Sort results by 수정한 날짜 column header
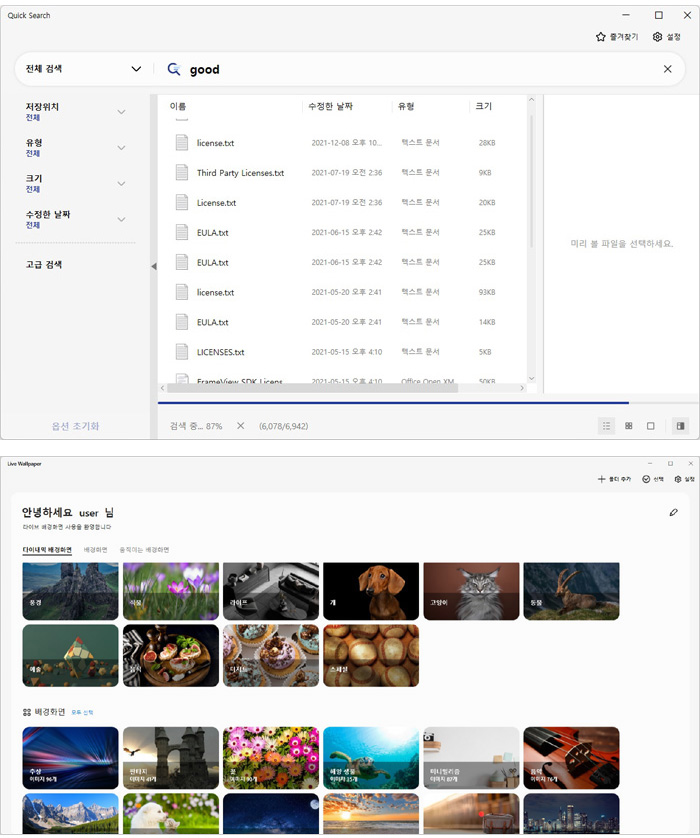Screen dimensions: 700x838 [x=330, y=106]
